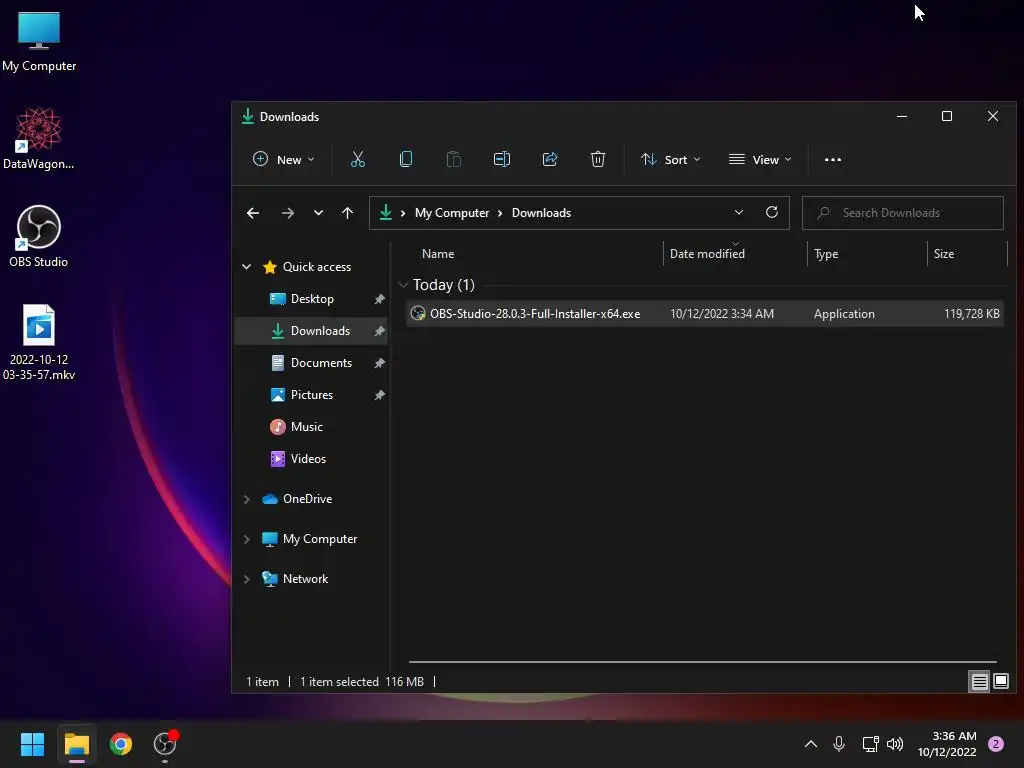Switch to details view layout icon
This screenshot has width=1024, height=768.
coord(980,682)
